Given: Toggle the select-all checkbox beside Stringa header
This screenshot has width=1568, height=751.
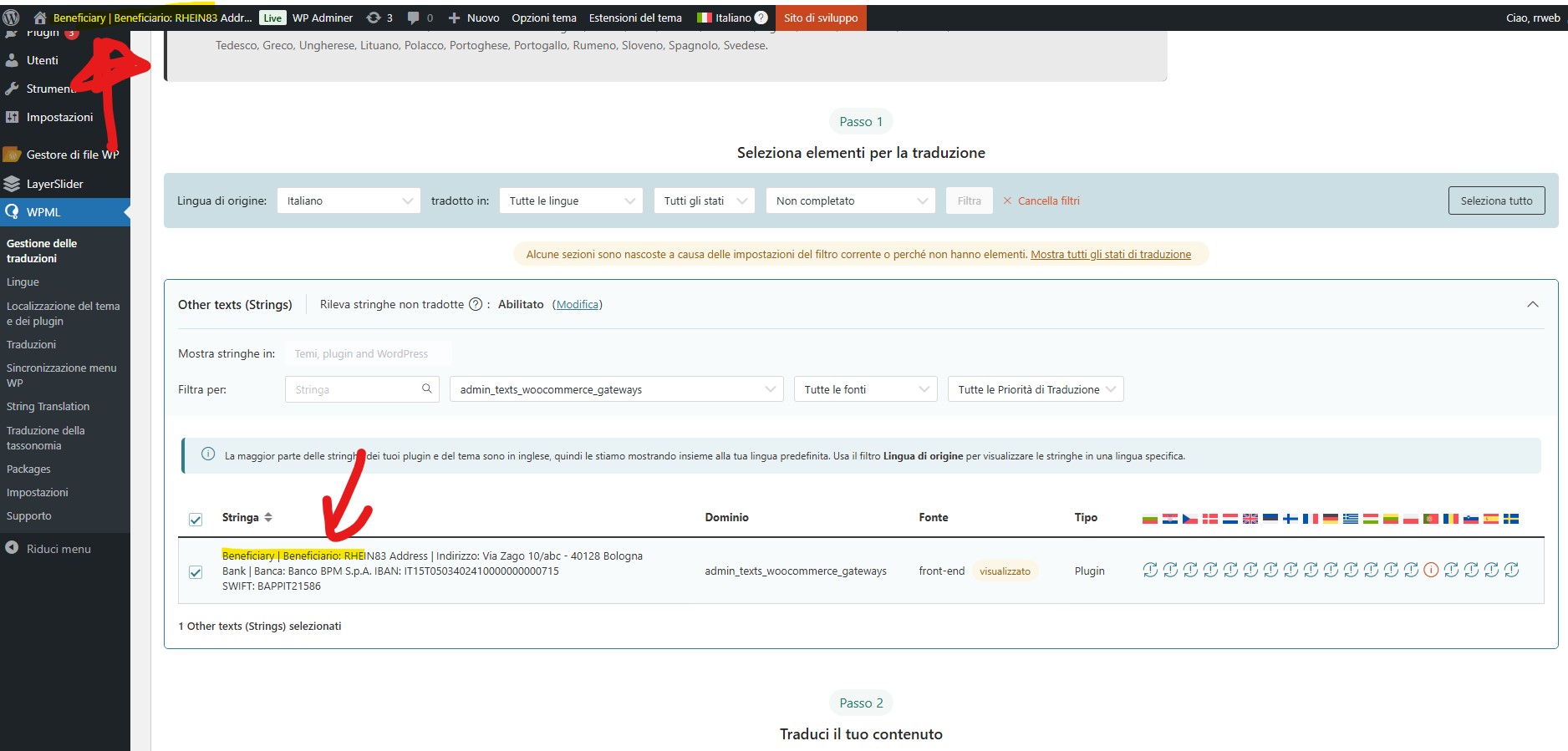Looking at the screenshot, I should pos(196,520).
